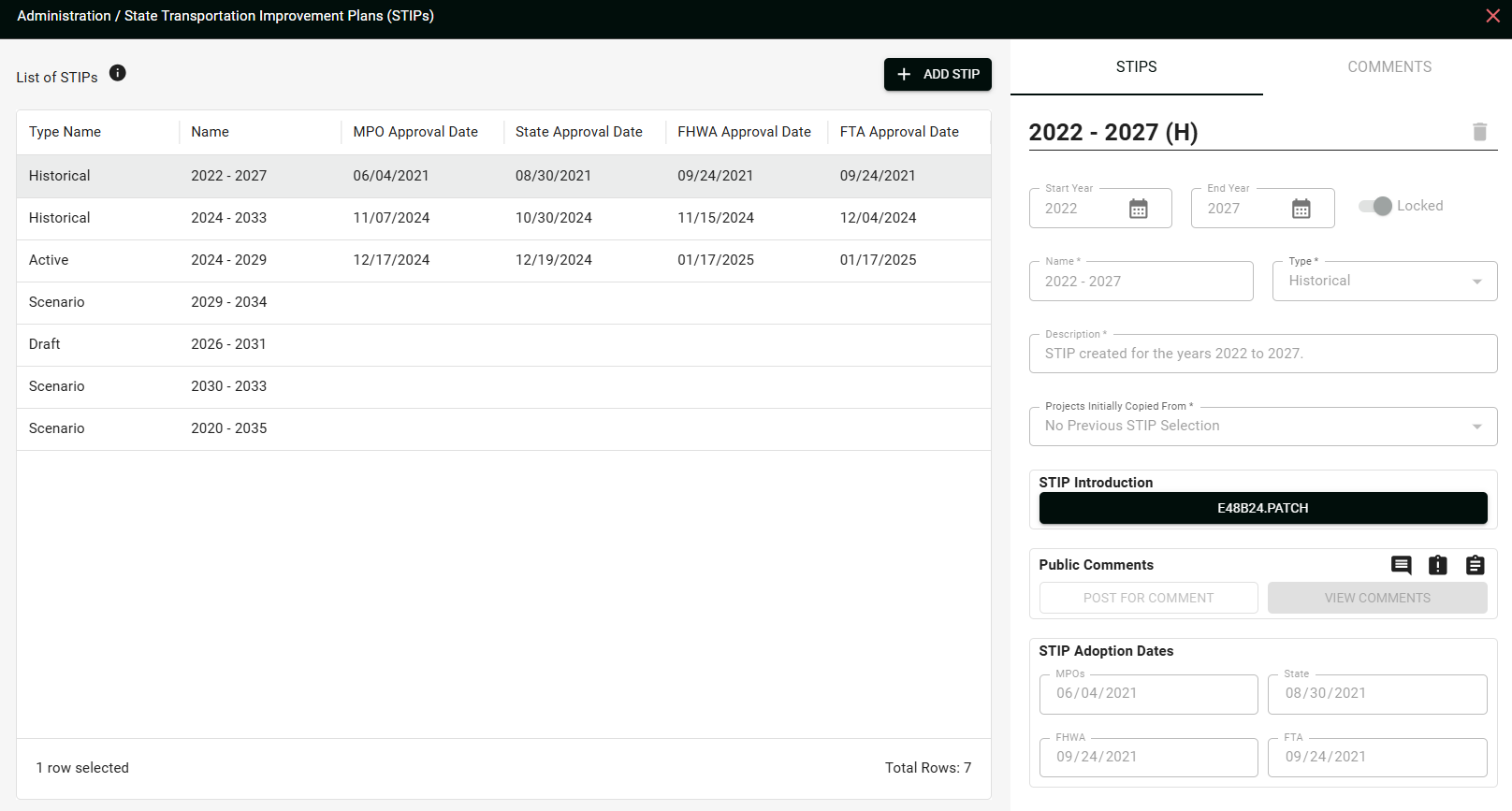1512x811 pixels.
Task: Select the Active 2024 - 2029 row
Action: coord(503,260)
